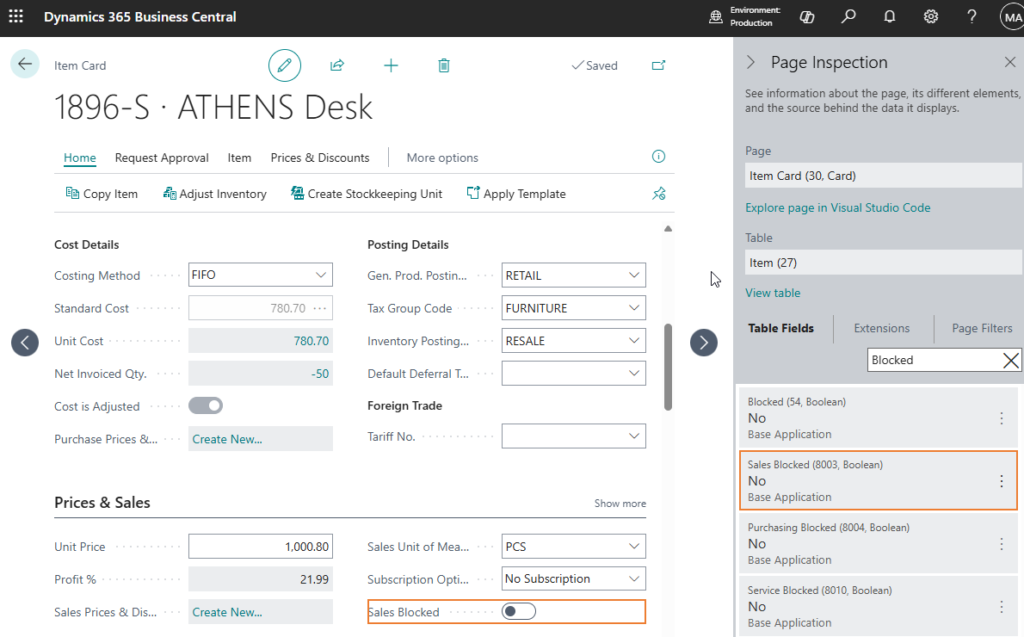The height and width of the screenshot is (637, 1024).
Task: Open the notifications bell
Action: coord(890,17)
